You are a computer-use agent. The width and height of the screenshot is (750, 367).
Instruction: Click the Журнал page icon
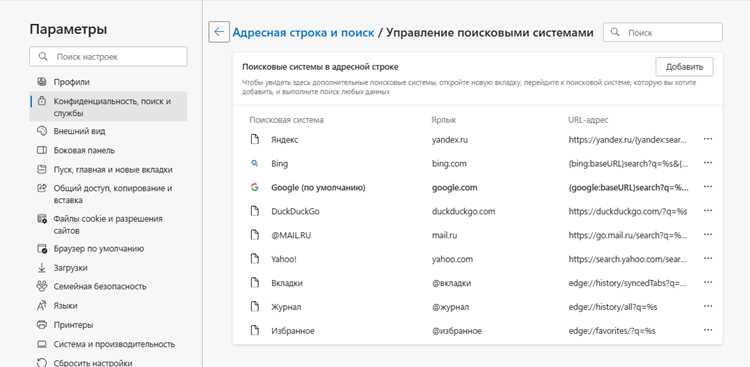pyautogui.click(x=254, y=307)
